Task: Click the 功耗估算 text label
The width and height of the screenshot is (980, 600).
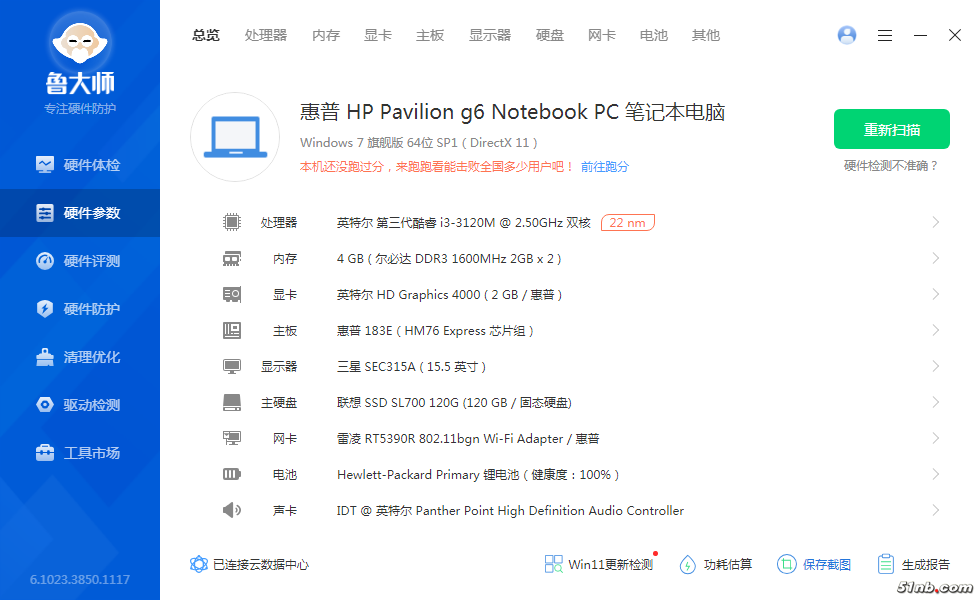Action: tap(728, 564)
